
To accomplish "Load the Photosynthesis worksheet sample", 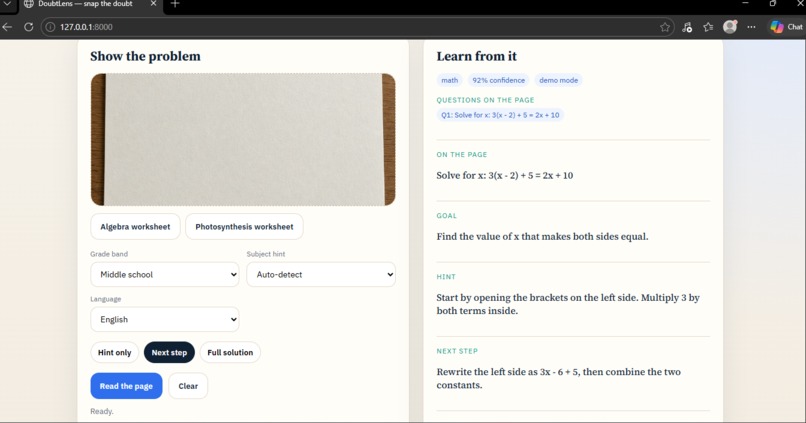I will pyautogui.click(x=244, y=227).
